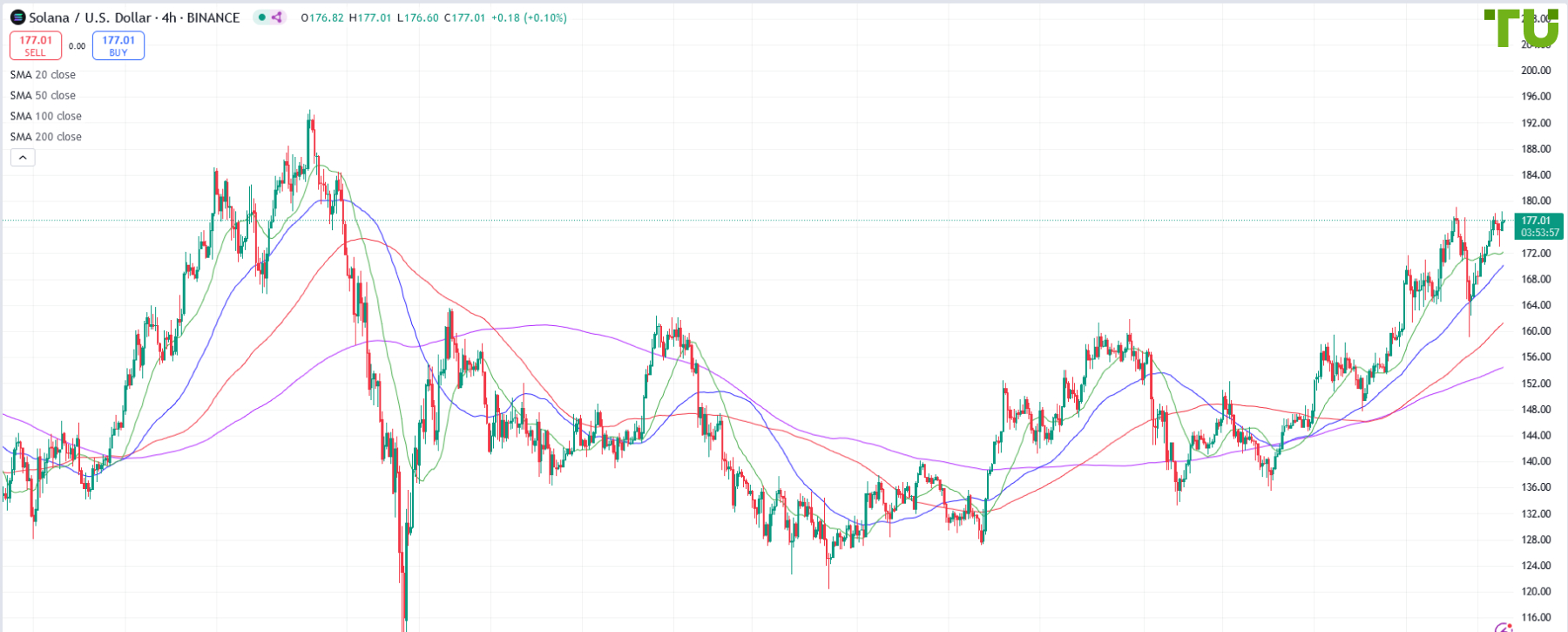Screen dimensions: 1568x632
Task: Click the 172.00 price axis label
Action: tap(1536, 254)
